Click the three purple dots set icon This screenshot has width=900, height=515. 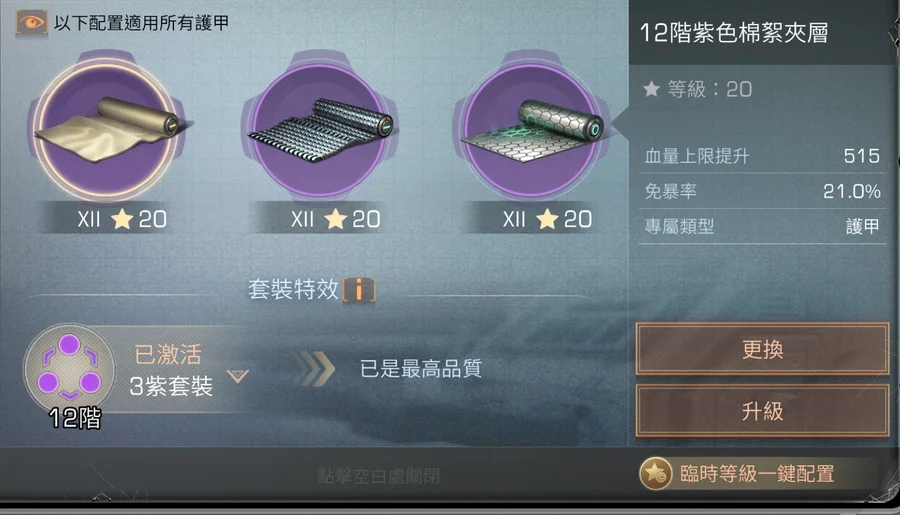click(69, 369)
